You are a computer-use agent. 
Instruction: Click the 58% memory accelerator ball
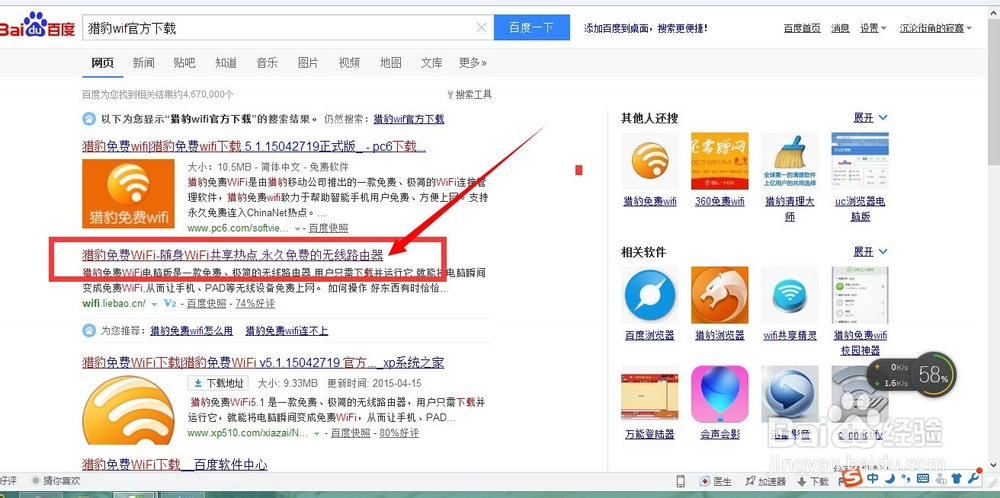(934, 376)
